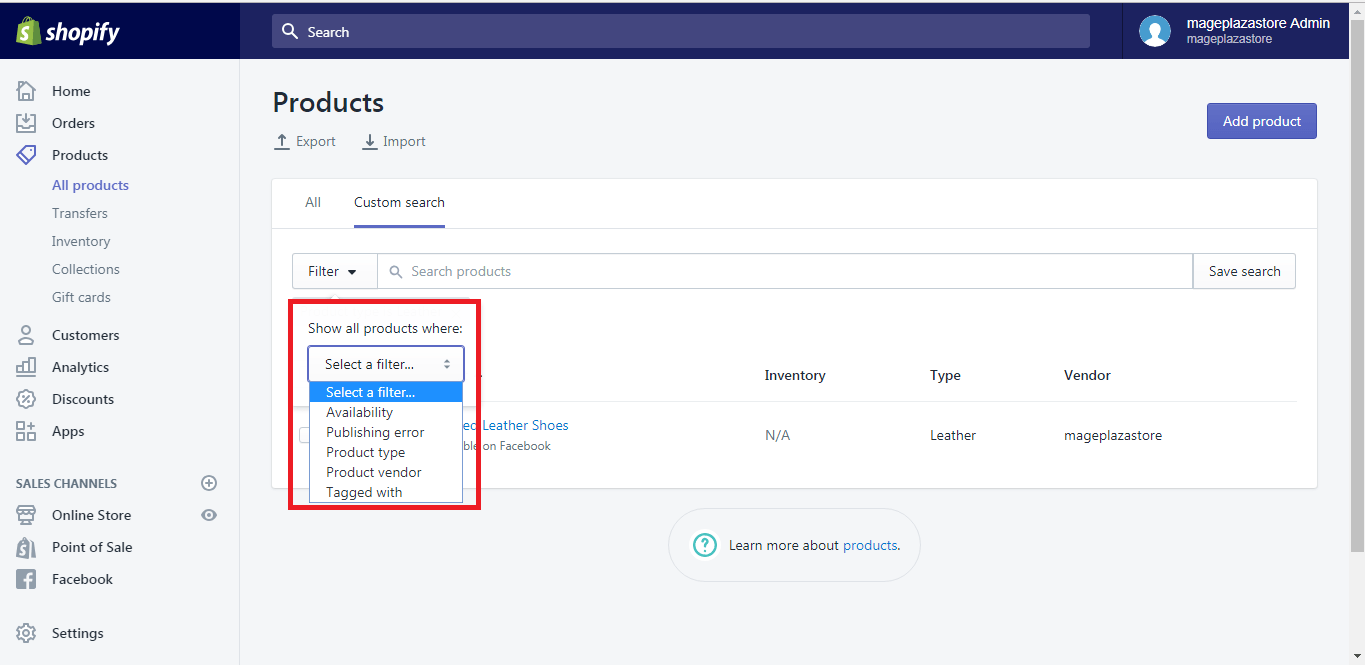The height and width of the screenshot is (665, 1365).
Task: Preview Online Store with the eye toggle
Action: (x=208, y=514)
